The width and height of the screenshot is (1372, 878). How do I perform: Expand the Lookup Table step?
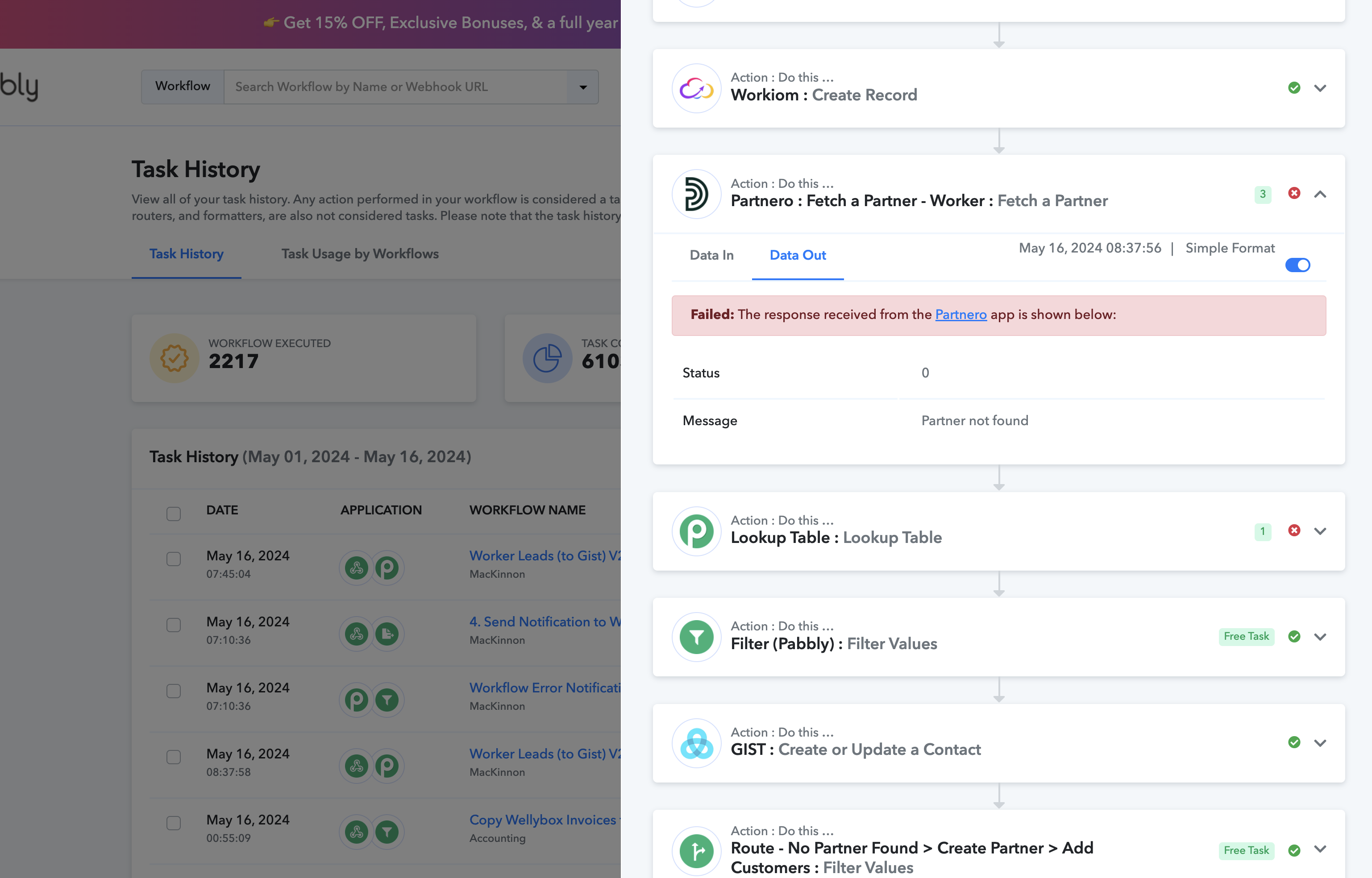(x=1320, y=531)
